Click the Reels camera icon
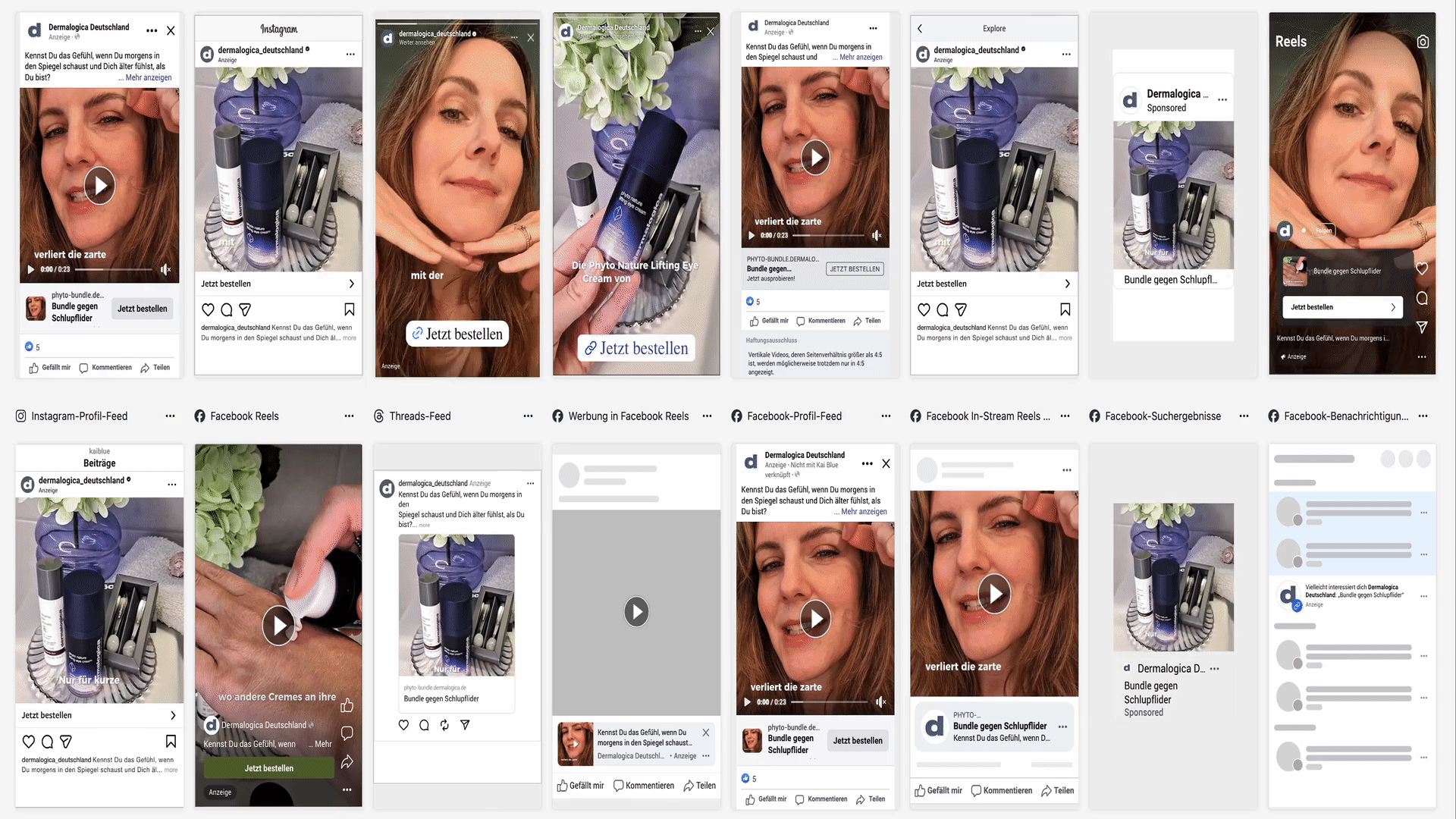Screen dimensions: 1456x819 coord(1423,42)
